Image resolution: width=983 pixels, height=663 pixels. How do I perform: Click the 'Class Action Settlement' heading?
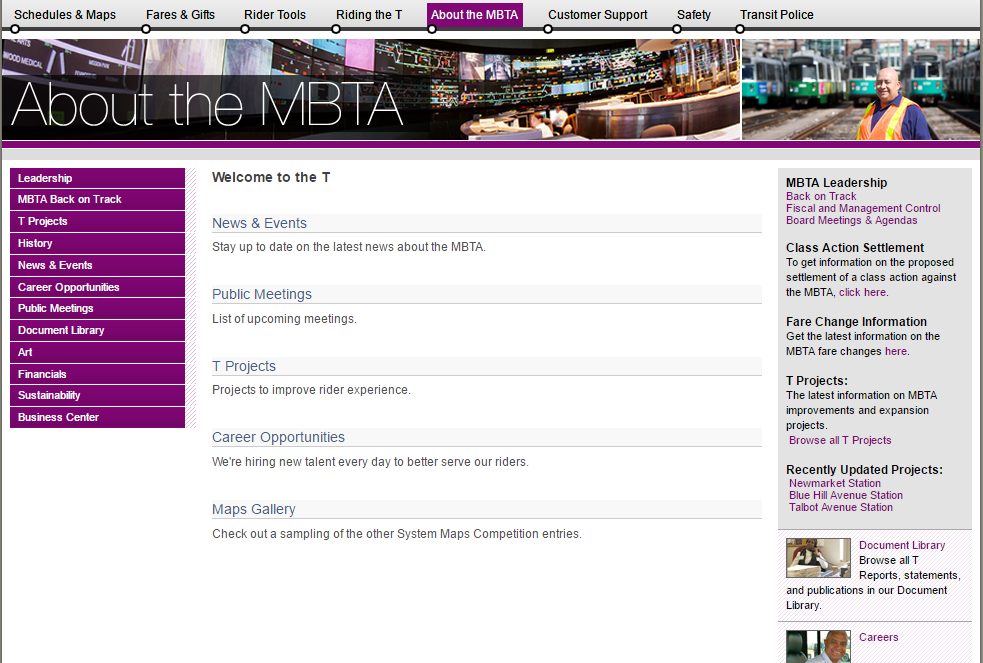tap(854, 248)
